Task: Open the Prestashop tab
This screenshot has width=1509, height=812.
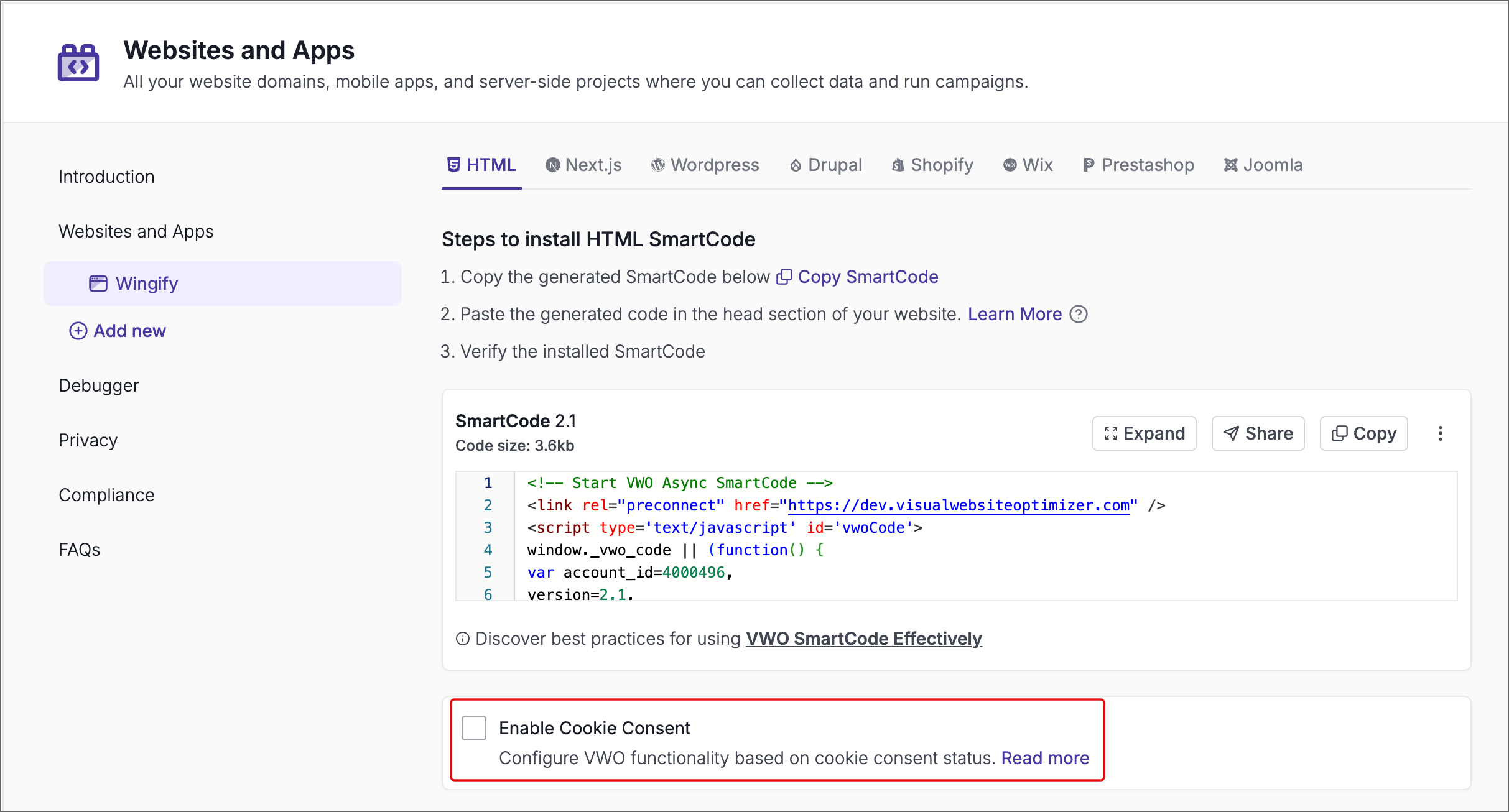Action: (1138, 165)
